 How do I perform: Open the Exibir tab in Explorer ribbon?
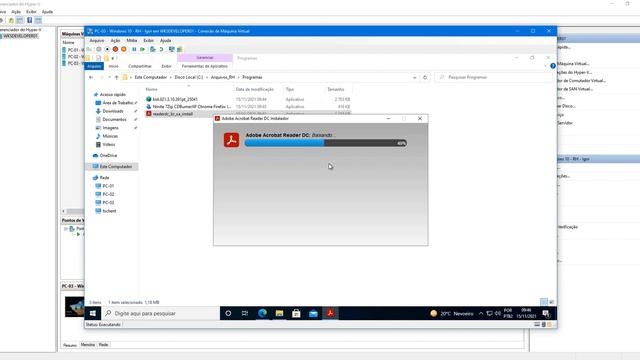click(167, 66)
